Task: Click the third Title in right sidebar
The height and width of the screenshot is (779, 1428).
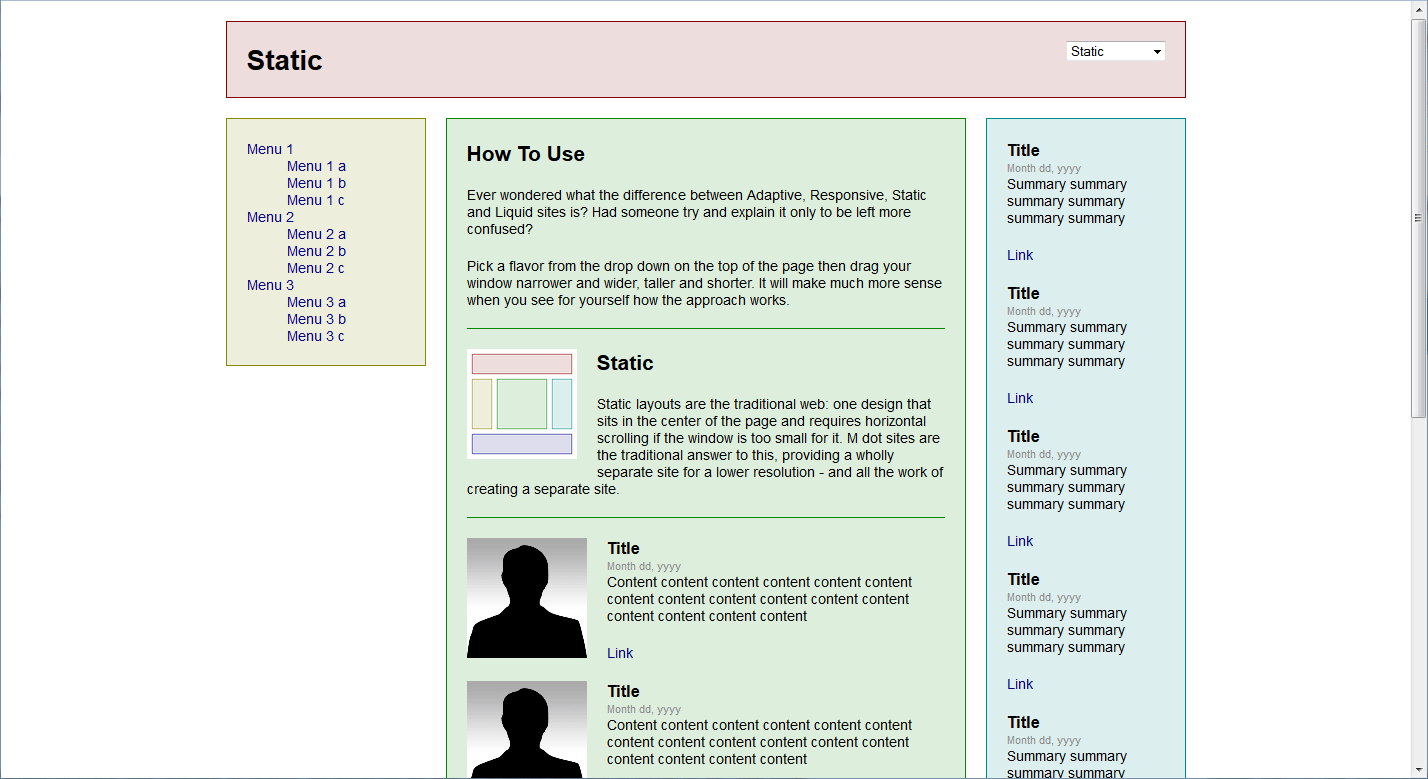Action: (1023, 436)
